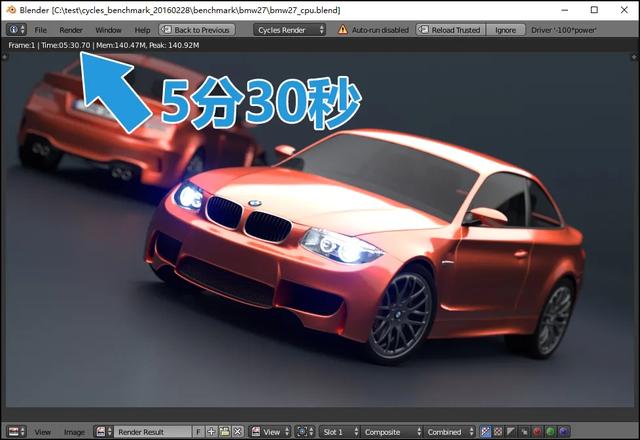Screen dimensions: 640x440
Task: Maximize the Blender window
Action: click(x=594, y=10)
